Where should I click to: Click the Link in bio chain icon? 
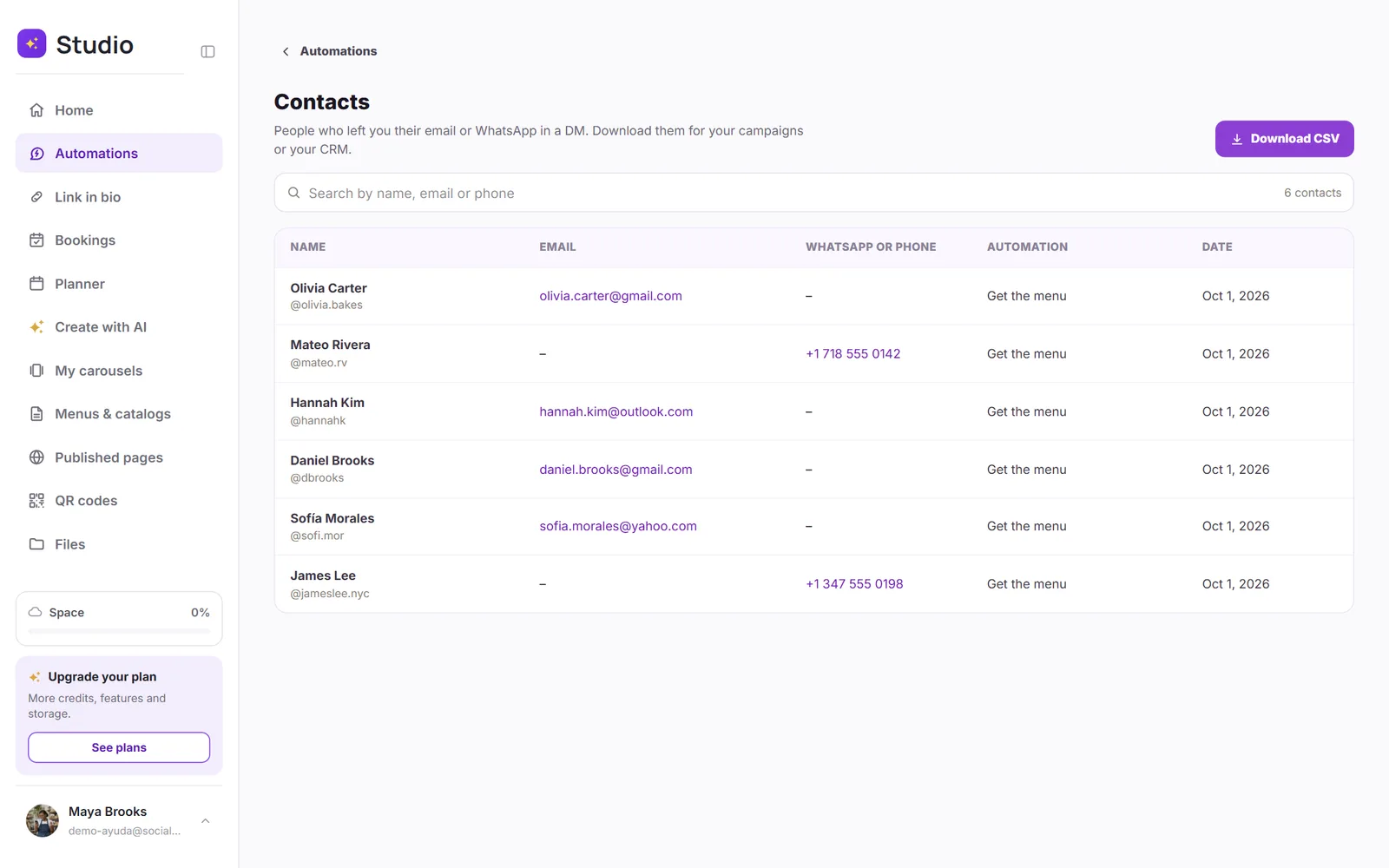click(36, 197)
